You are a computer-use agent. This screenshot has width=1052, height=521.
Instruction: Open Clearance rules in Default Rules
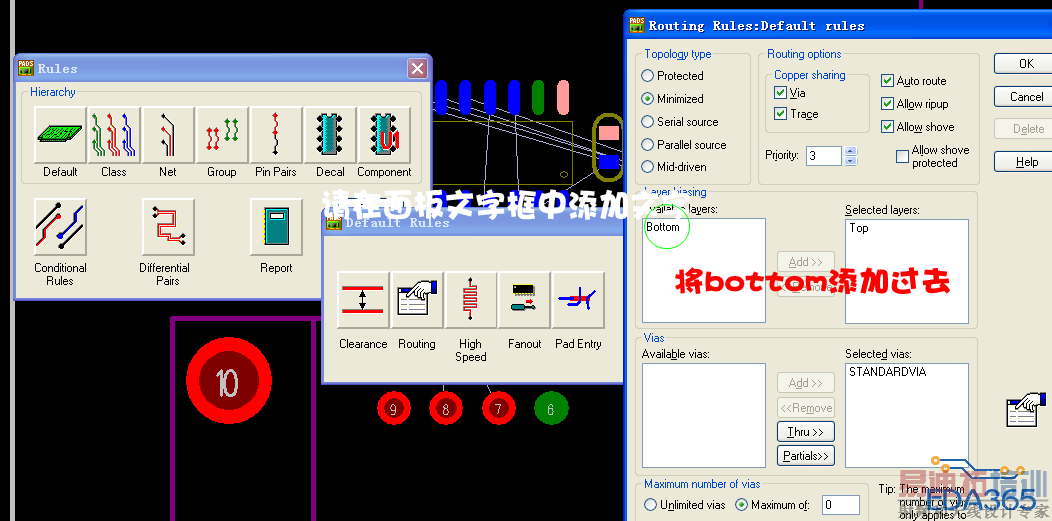point(363,300)
